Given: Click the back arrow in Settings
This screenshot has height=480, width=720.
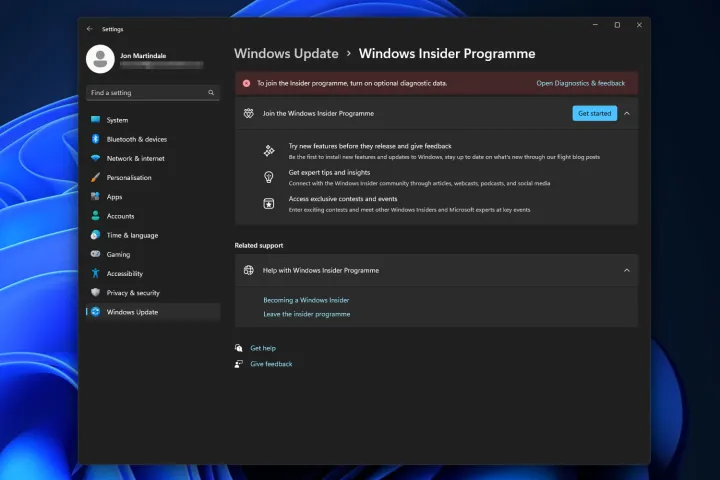Looking at the screenshot, I should coord(90,29).
